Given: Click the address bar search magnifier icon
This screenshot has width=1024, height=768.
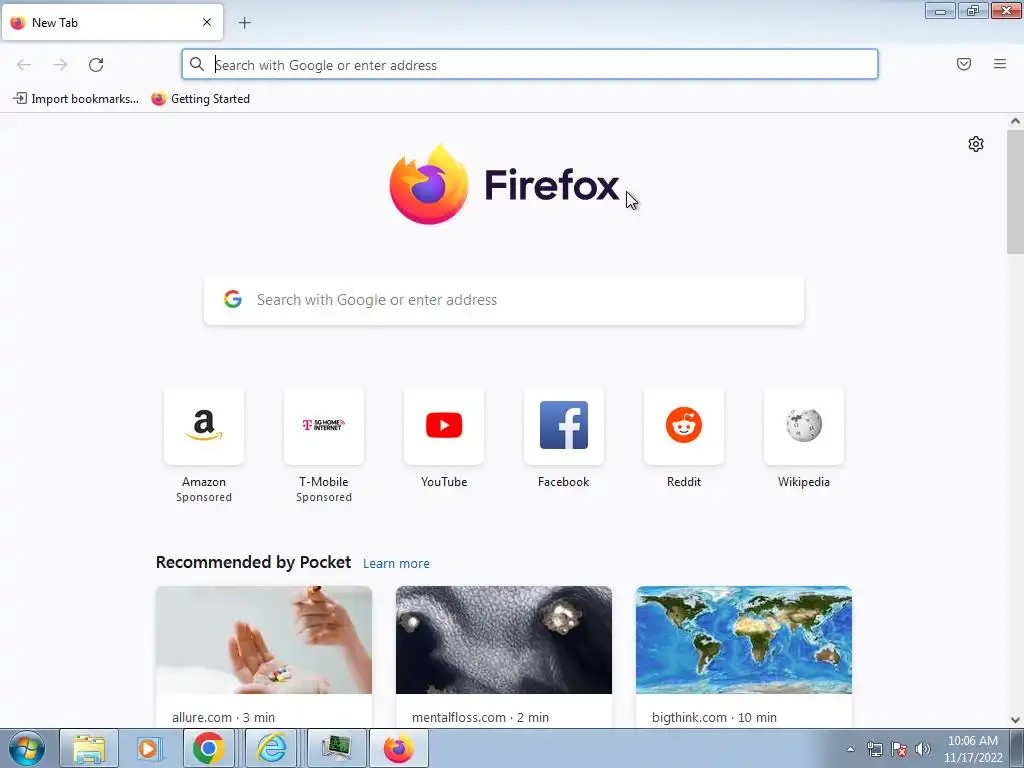Looking at the screenshot, I should pos(197,64).
